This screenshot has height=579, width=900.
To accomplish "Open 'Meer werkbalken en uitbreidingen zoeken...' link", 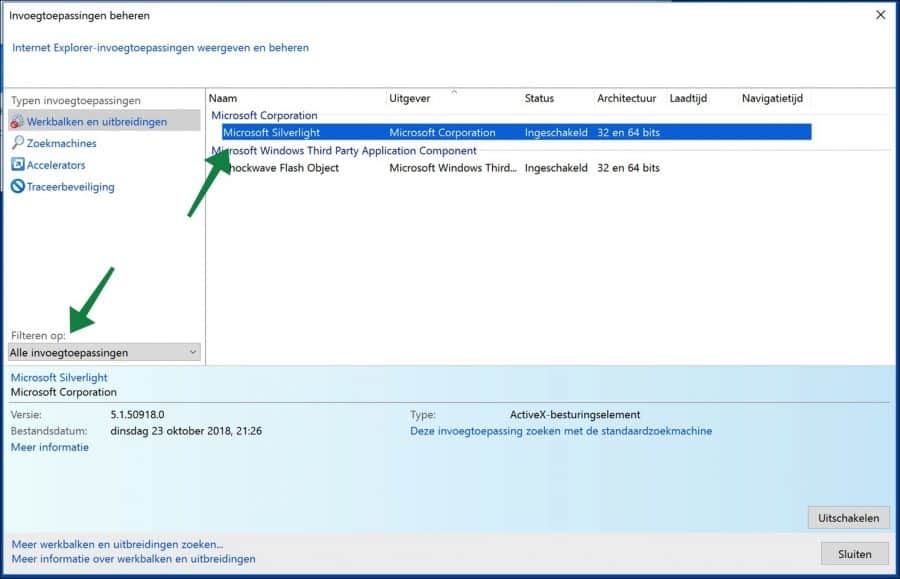I will click(x=117, y=544).
